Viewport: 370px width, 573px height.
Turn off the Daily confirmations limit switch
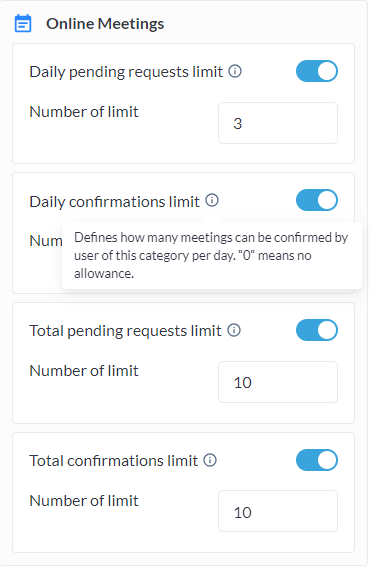pyautogui.click(x=317, y=200)
